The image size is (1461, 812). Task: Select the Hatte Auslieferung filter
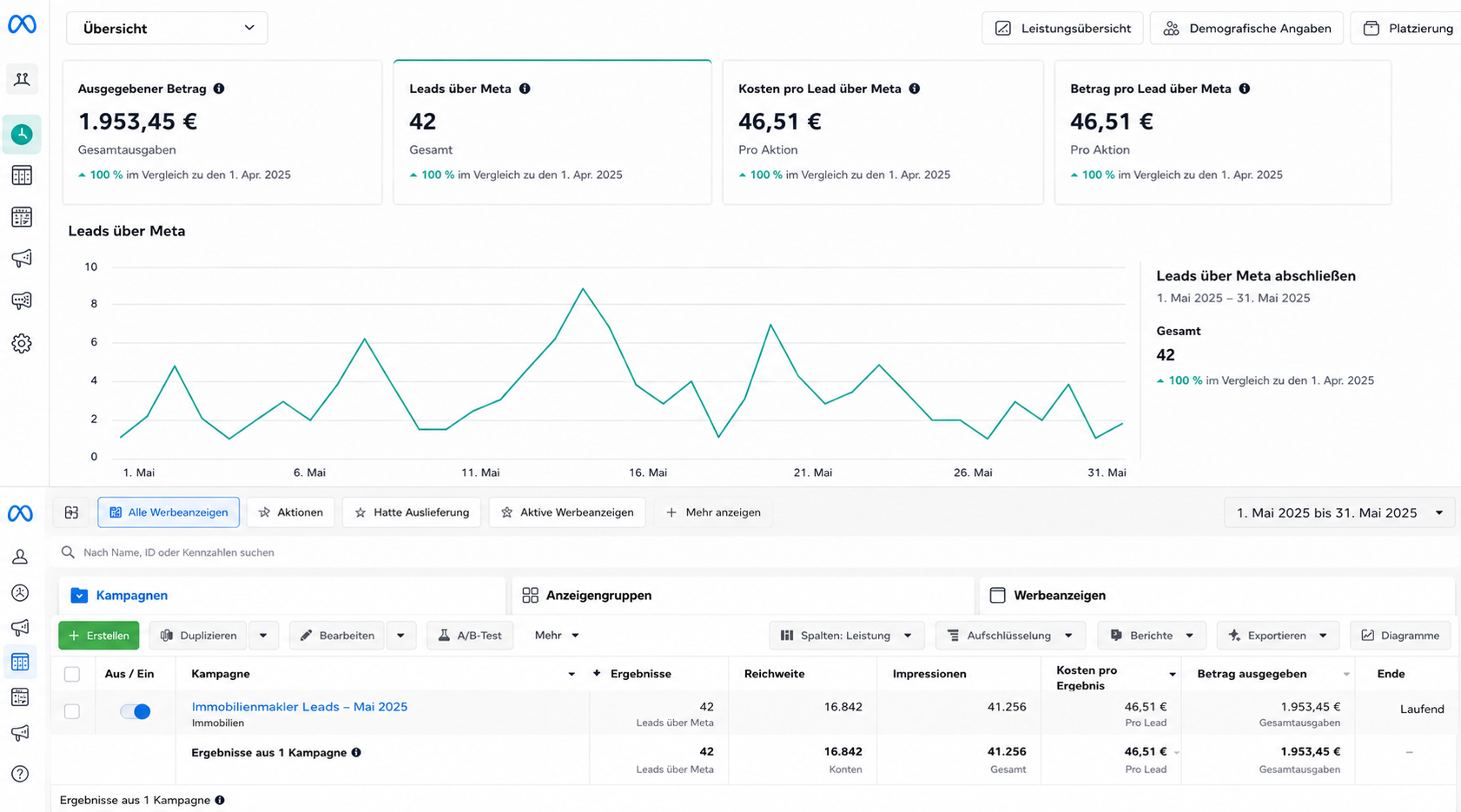[412, 512]
